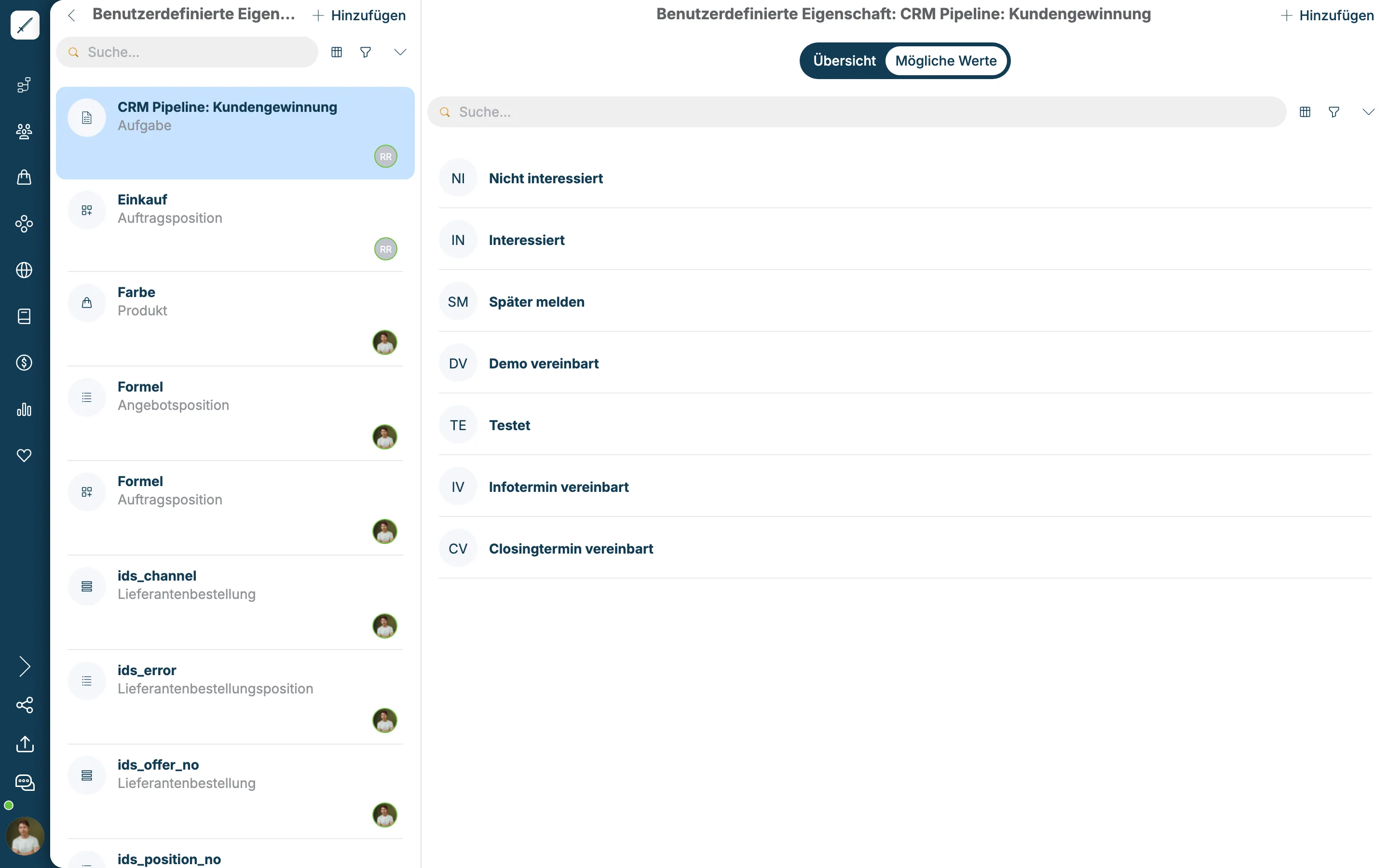Image resolution: width=1389 pixels, height=868 pixels.
Task: Open the Infotermin vereinbart value
Action: click(x=905, y=487)
